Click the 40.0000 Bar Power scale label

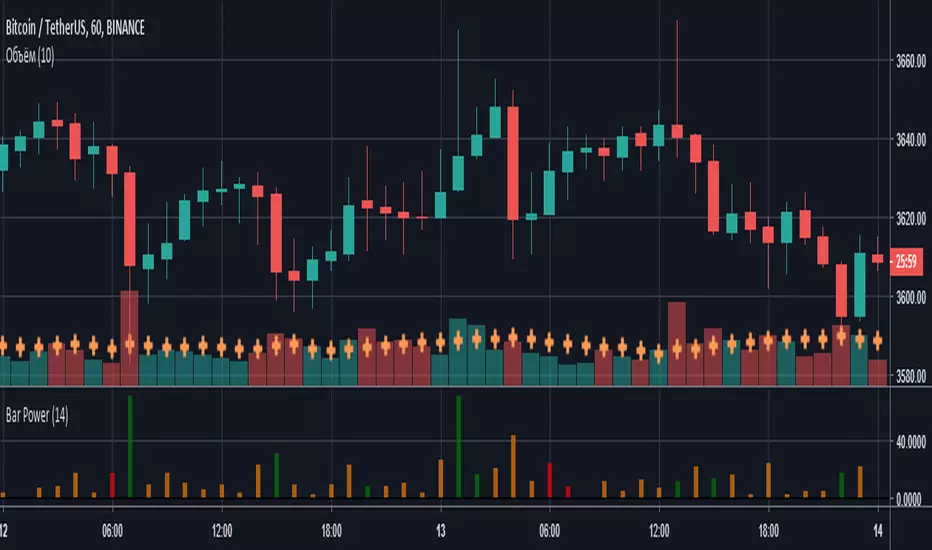pyautogui.click(x=908, y=441)
